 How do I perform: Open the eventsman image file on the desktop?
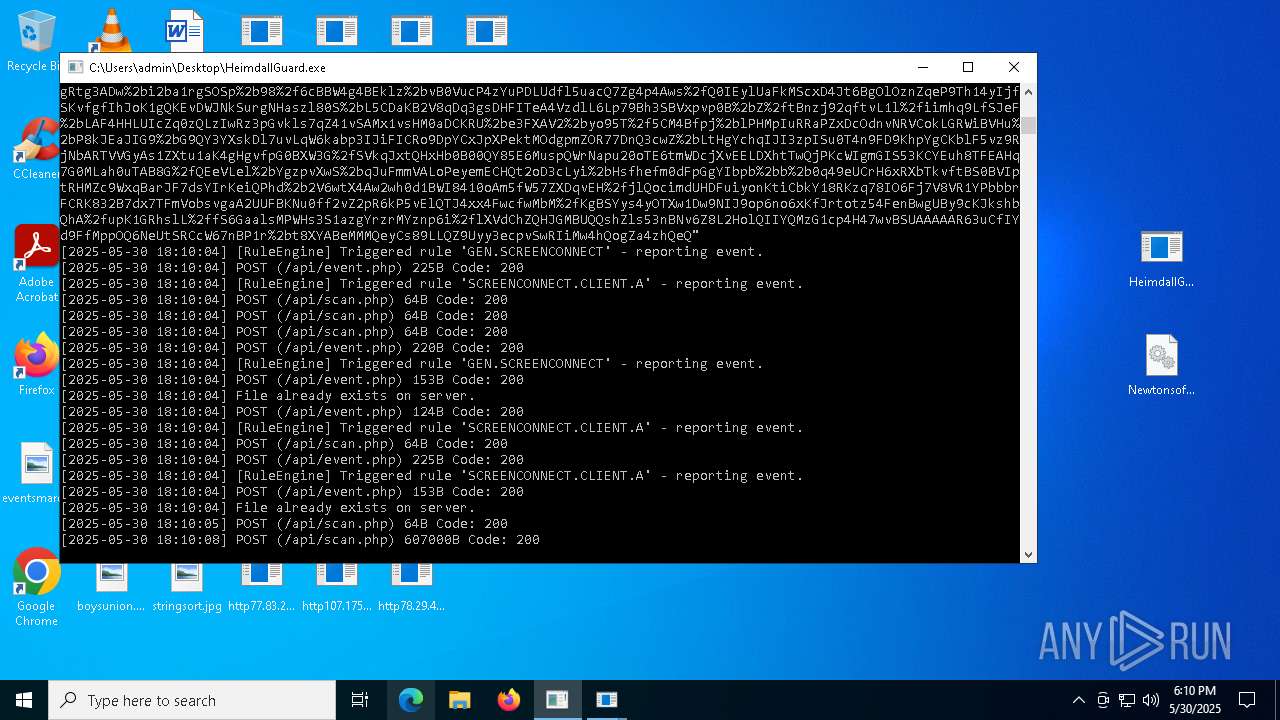click(x=36, y=473)
